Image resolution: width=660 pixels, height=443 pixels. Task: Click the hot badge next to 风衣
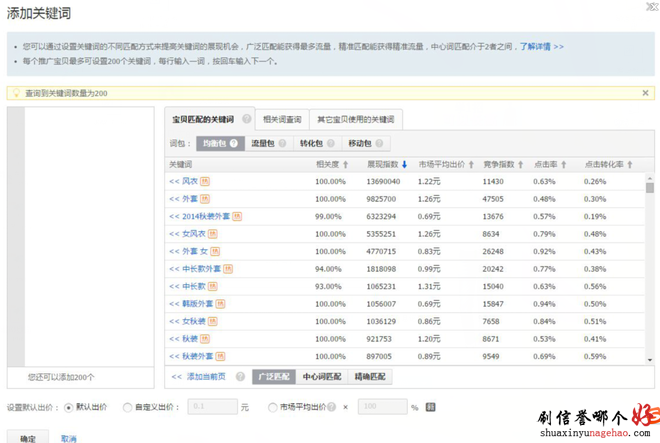[205, 181]
